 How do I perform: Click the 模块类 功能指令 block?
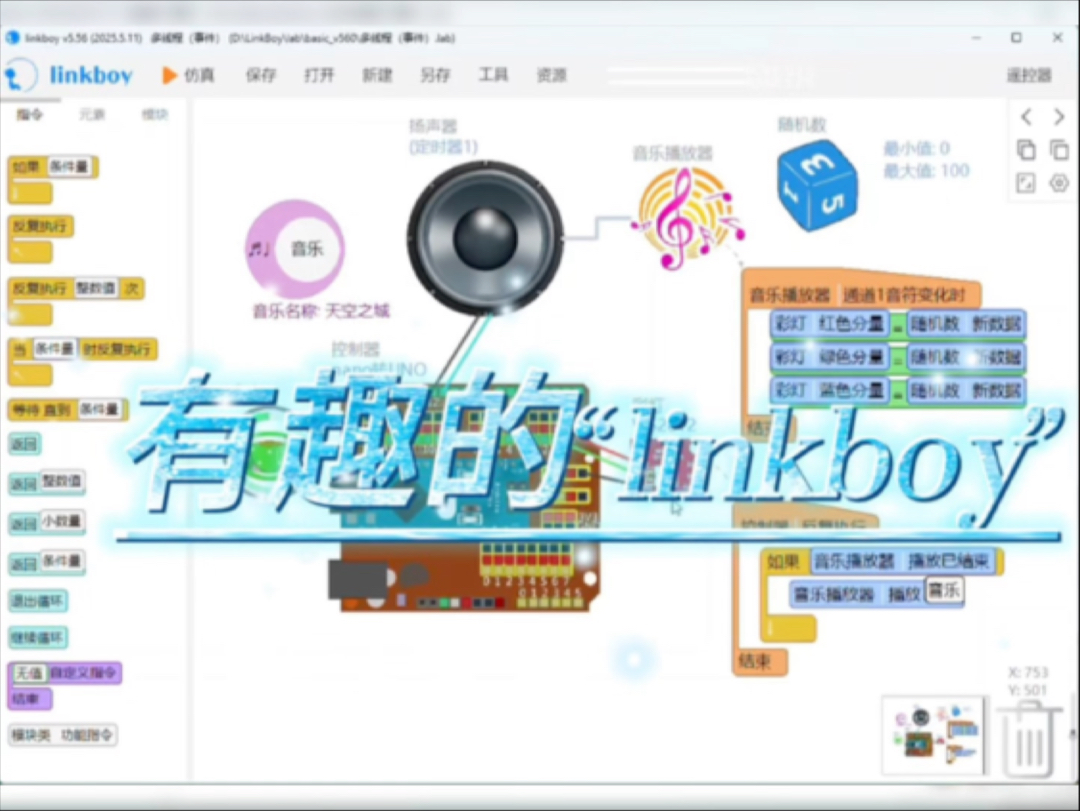pyautogui.click(x=63, y=735)
